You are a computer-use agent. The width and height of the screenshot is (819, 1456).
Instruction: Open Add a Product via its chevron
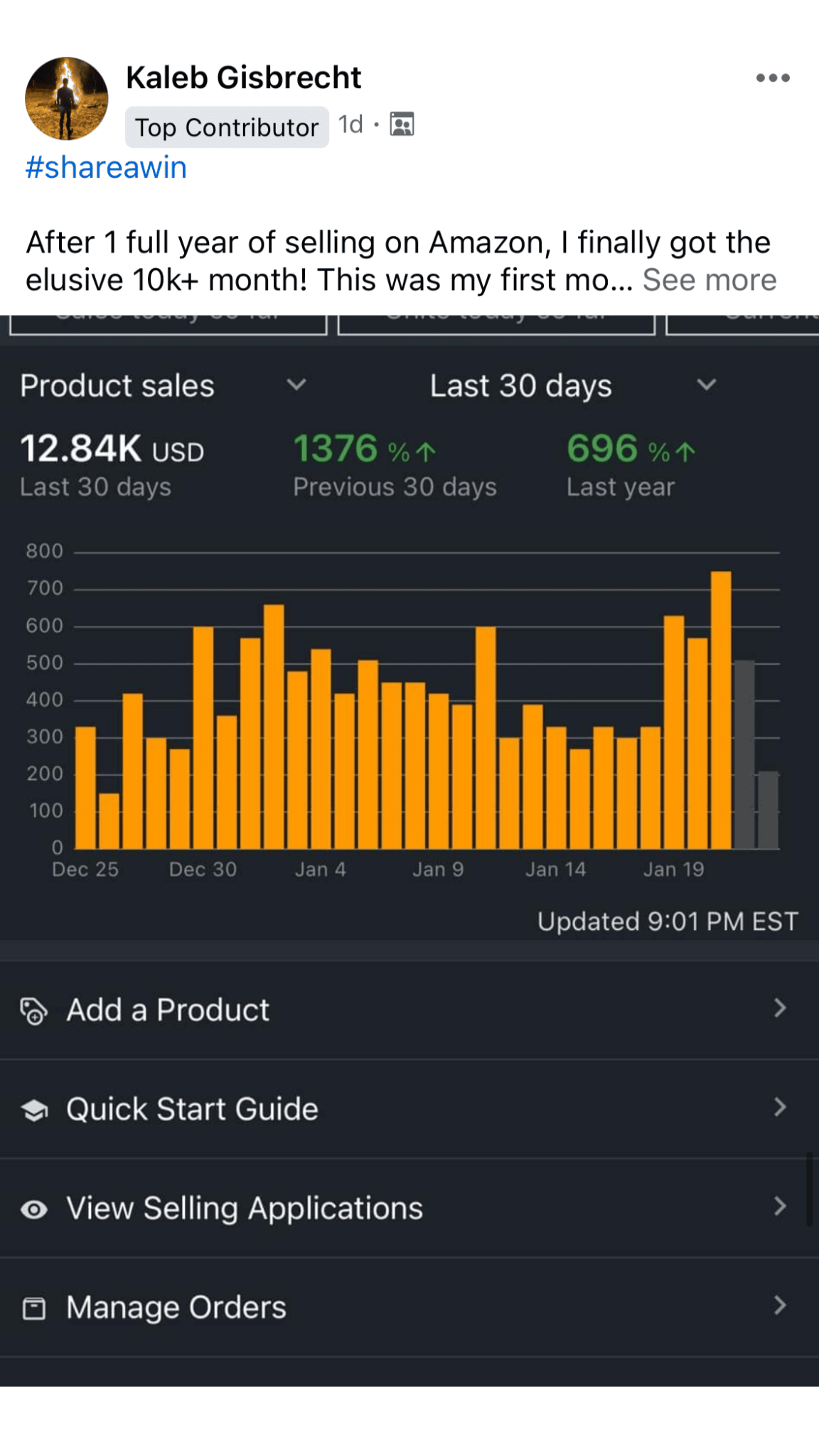click(x=780, y=1008)
